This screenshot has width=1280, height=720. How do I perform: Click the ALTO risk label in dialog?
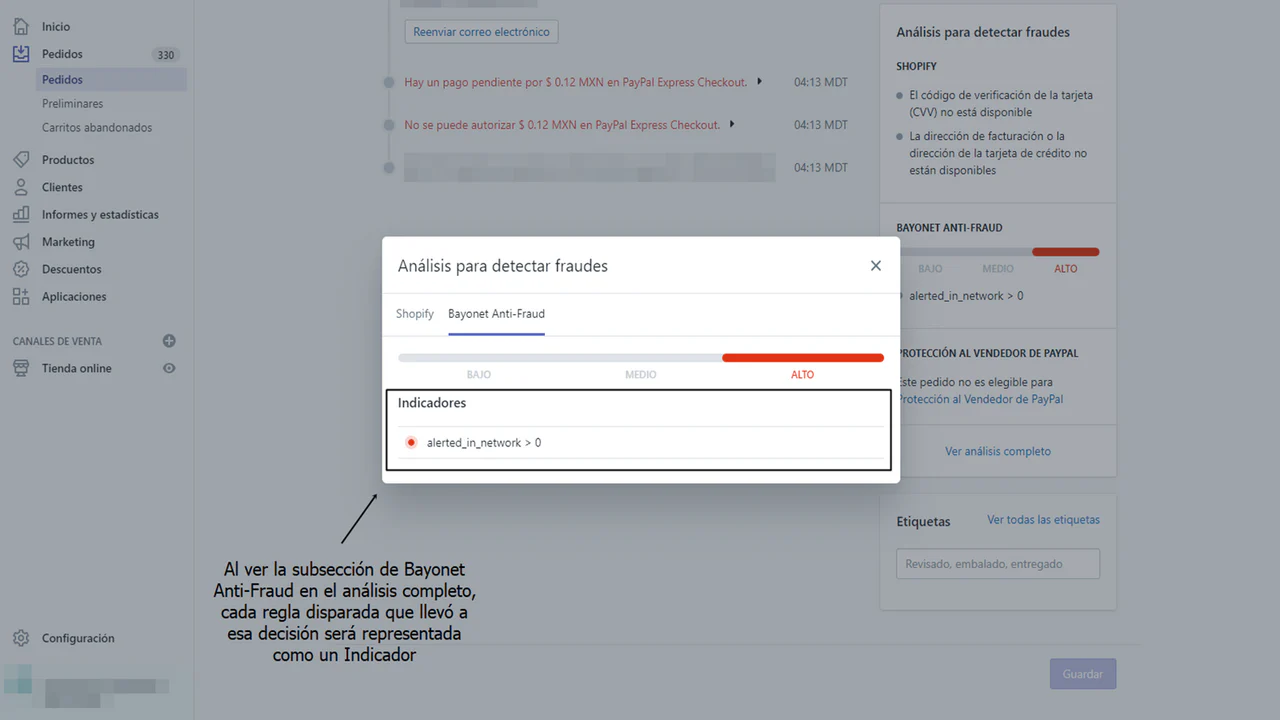(802, 375)
